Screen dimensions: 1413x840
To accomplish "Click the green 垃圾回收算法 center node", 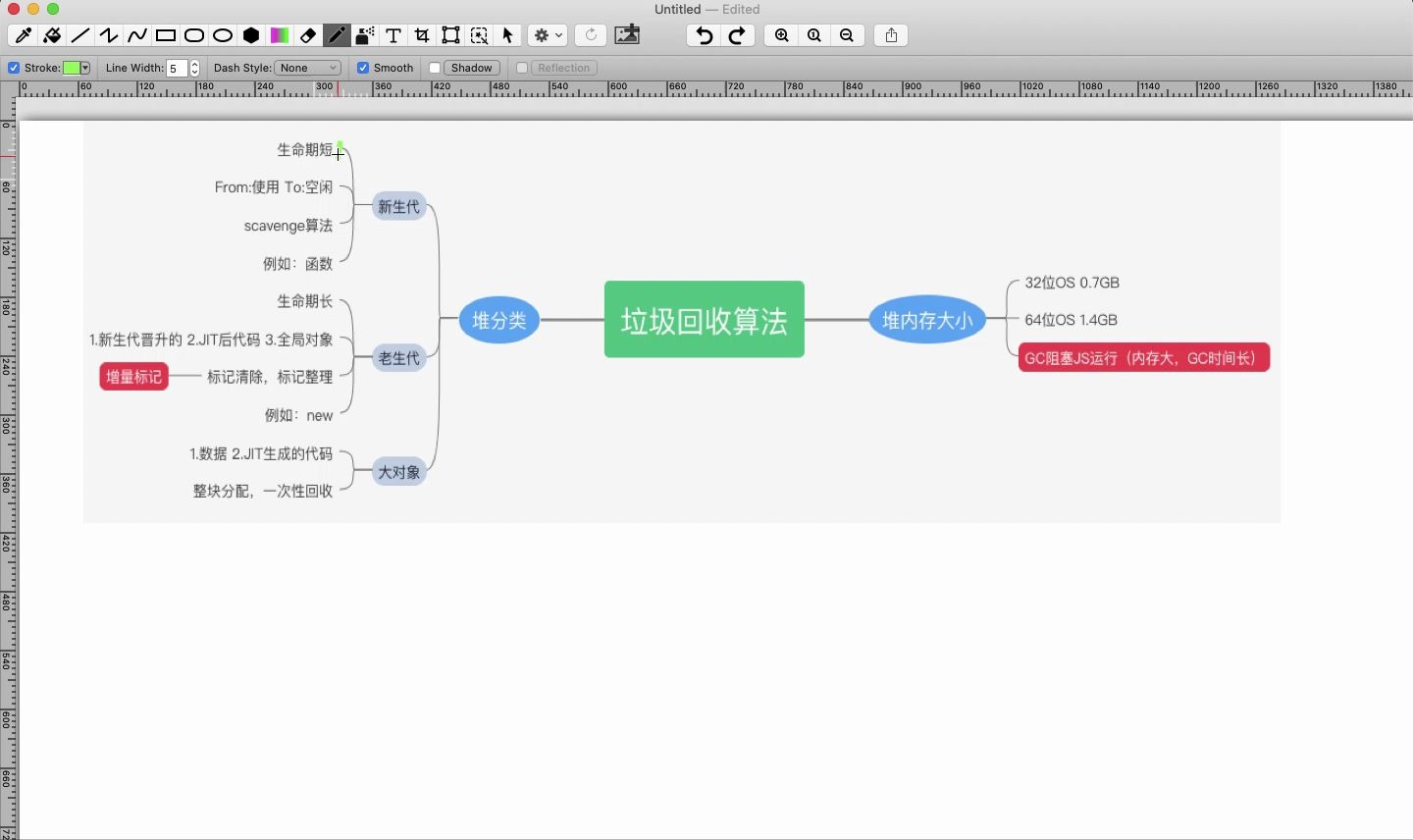I will [x=705, y=320].
